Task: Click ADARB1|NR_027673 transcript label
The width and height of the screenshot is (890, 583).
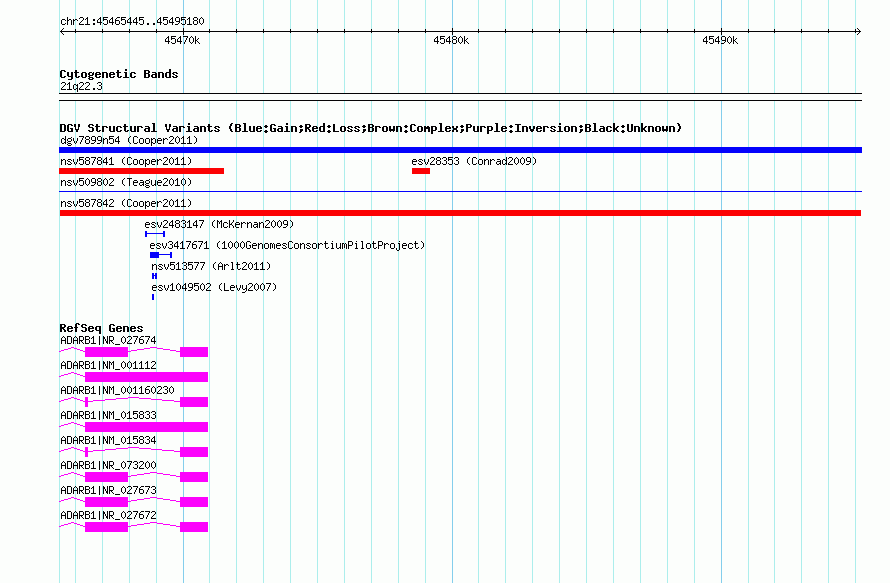Action: coord(108,490)
